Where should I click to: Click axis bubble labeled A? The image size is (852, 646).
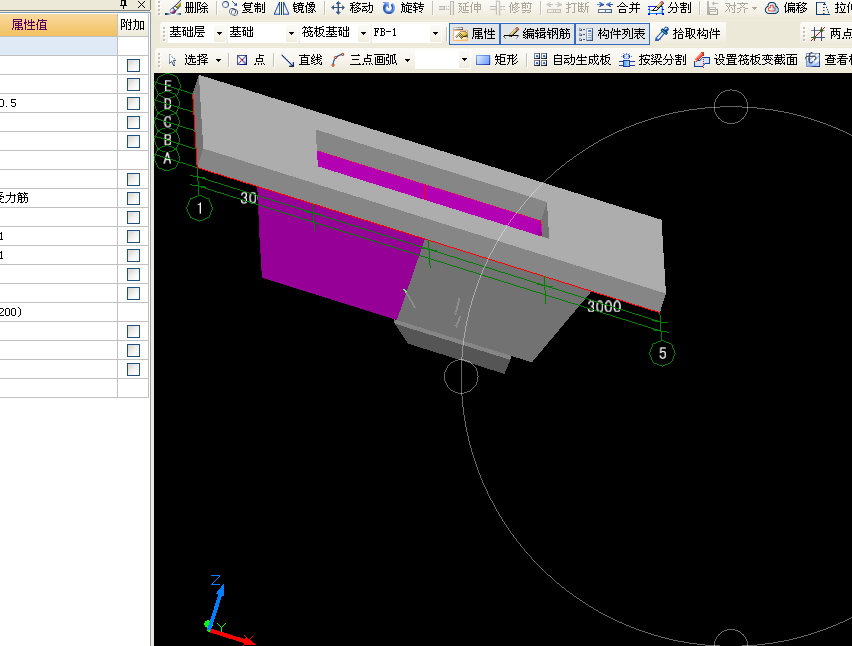click(x=167, y=159)
